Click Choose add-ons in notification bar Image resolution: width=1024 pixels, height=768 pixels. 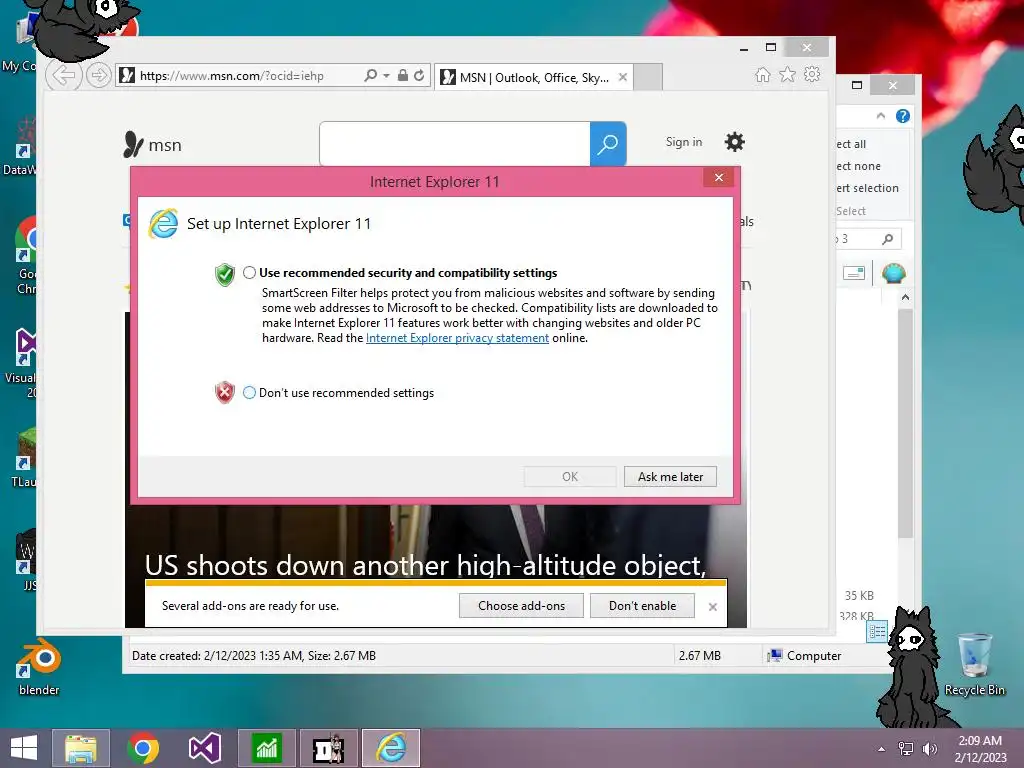click(x=521, y=605)
